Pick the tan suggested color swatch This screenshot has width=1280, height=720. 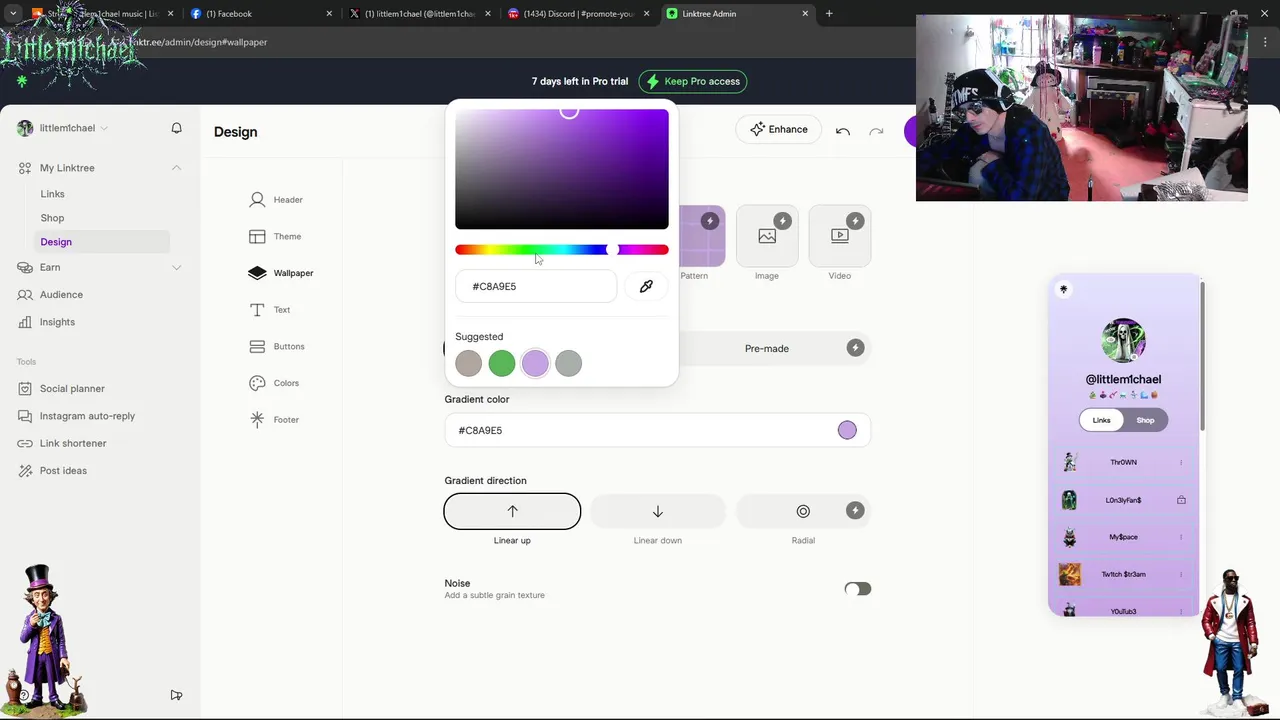click(x=468, y=364)
